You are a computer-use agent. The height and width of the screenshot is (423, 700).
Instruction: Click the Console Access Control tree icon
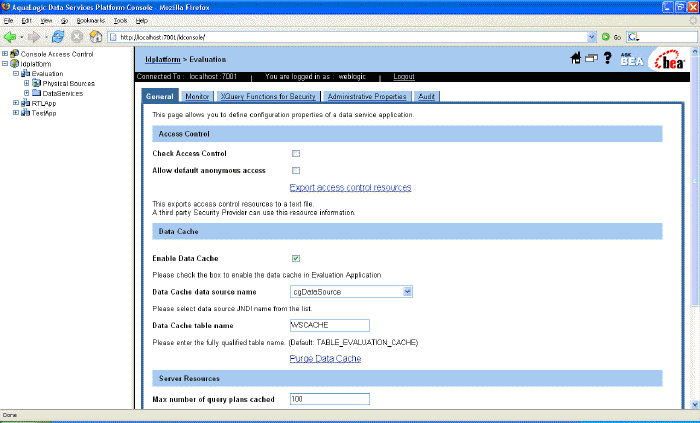14,54
